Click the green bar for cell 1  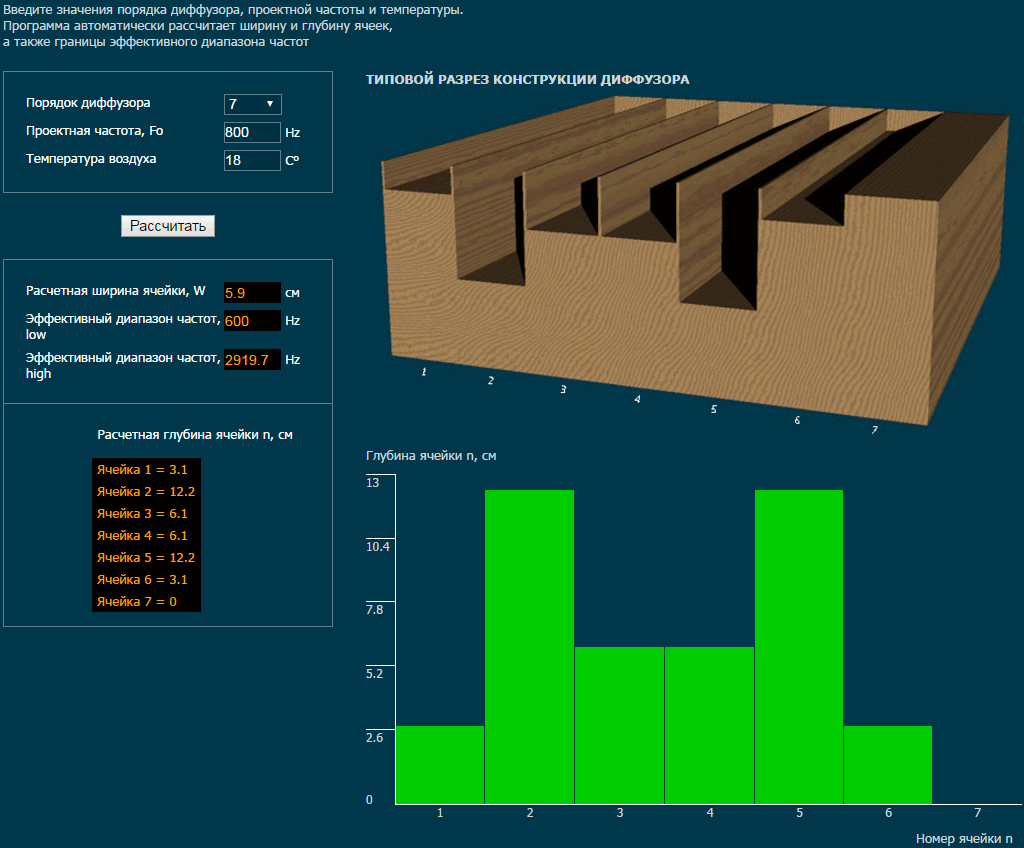pyautogui.click(x=440, y=765)
